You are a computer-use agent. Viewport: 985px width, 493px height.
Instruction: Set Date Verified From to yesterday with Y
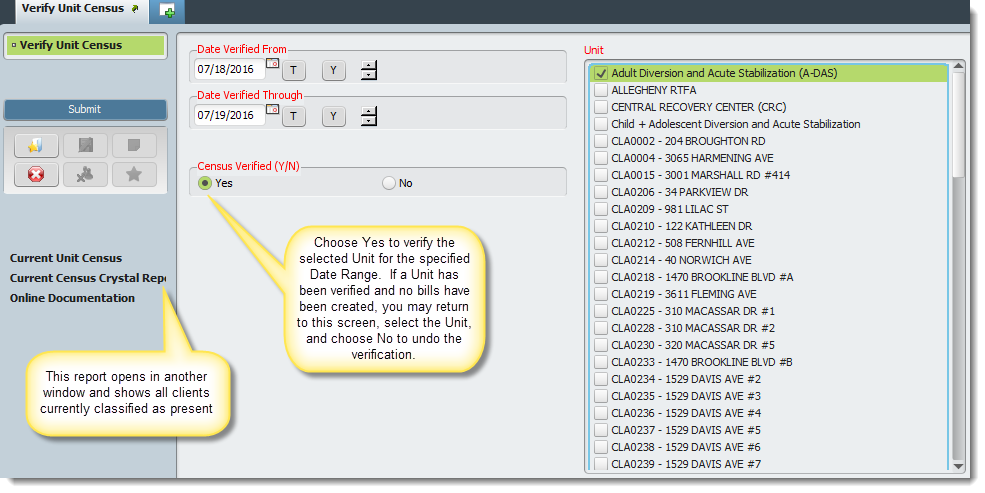click(x=334, y=70)
